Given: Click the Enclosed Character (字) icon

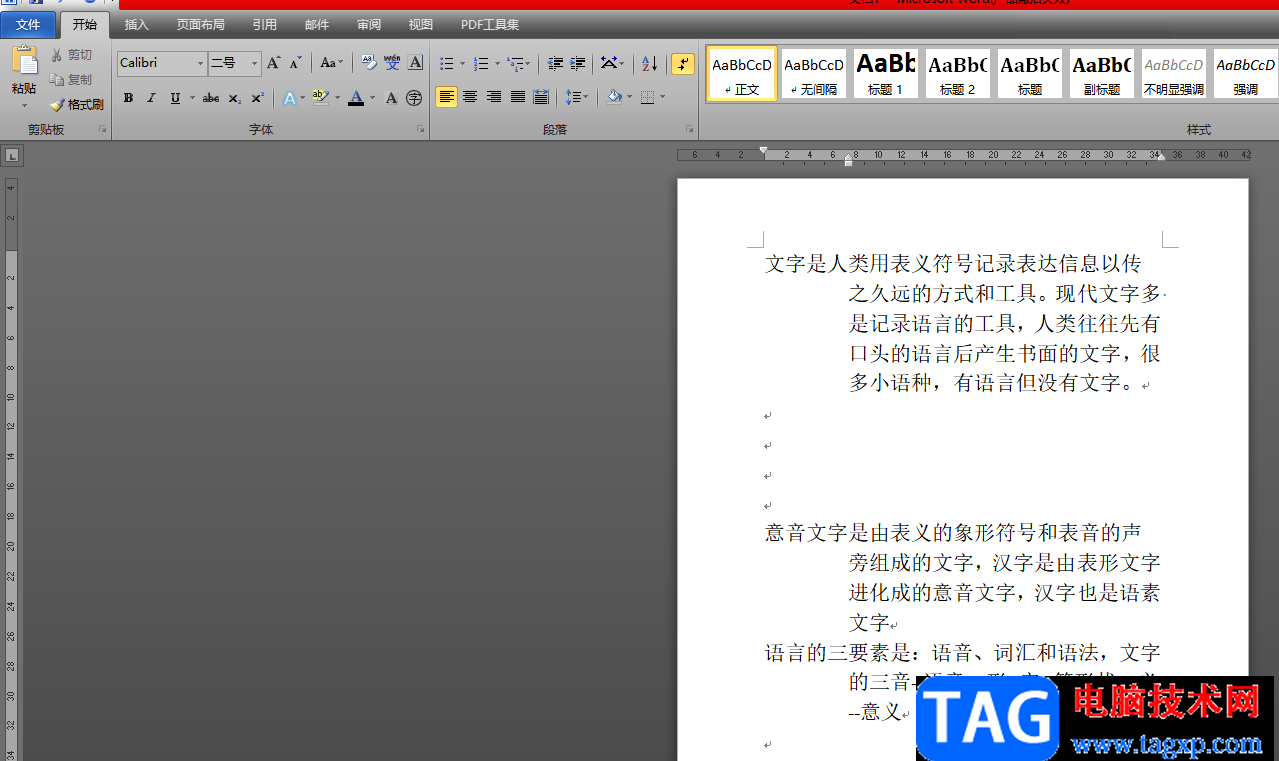Looking at the screenshot, I should pyautogui.click(x=414, y=98).
